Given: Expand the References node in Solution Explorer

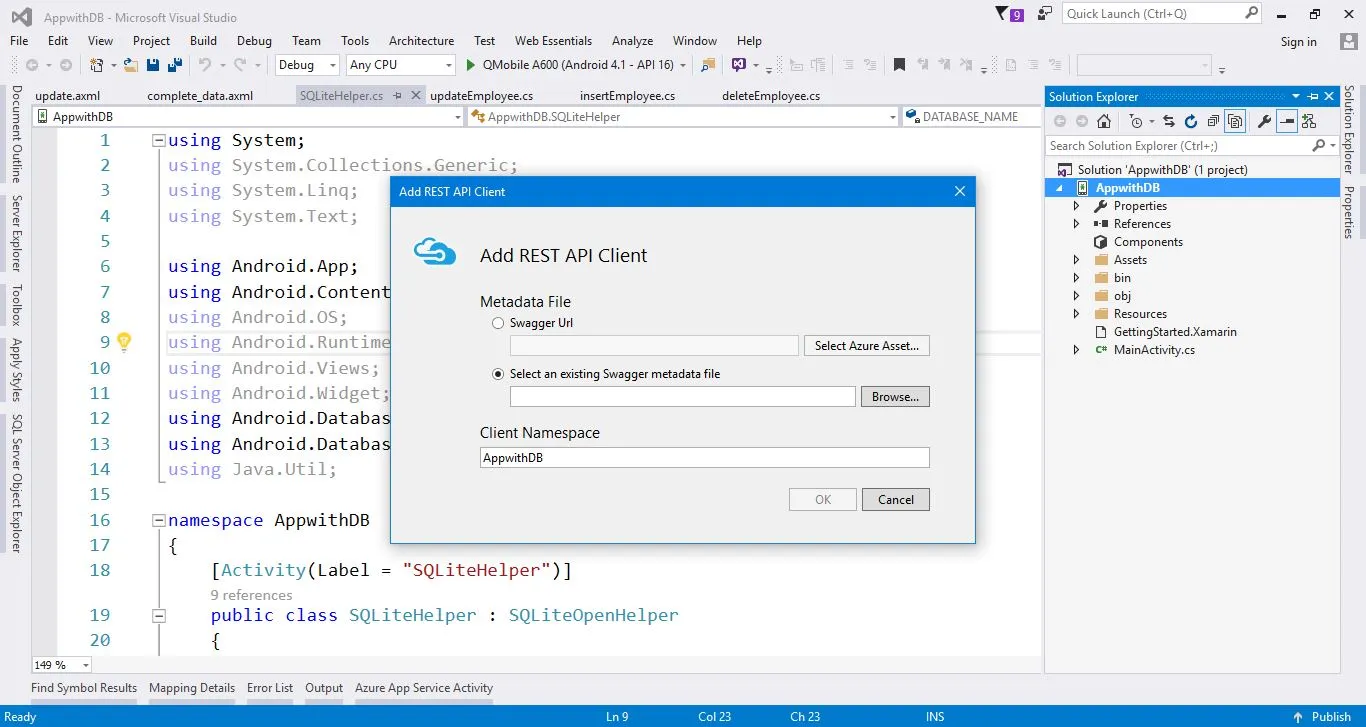Looking at the screenshot, I should pyautogui.click(x=1076, y=224).
